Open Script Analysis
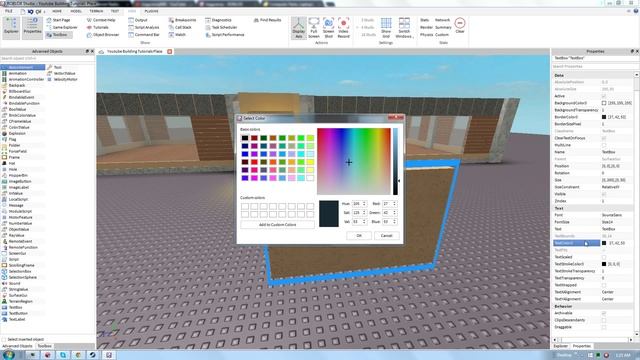Screen dimensions: 640x360 [x=144, y=27]
